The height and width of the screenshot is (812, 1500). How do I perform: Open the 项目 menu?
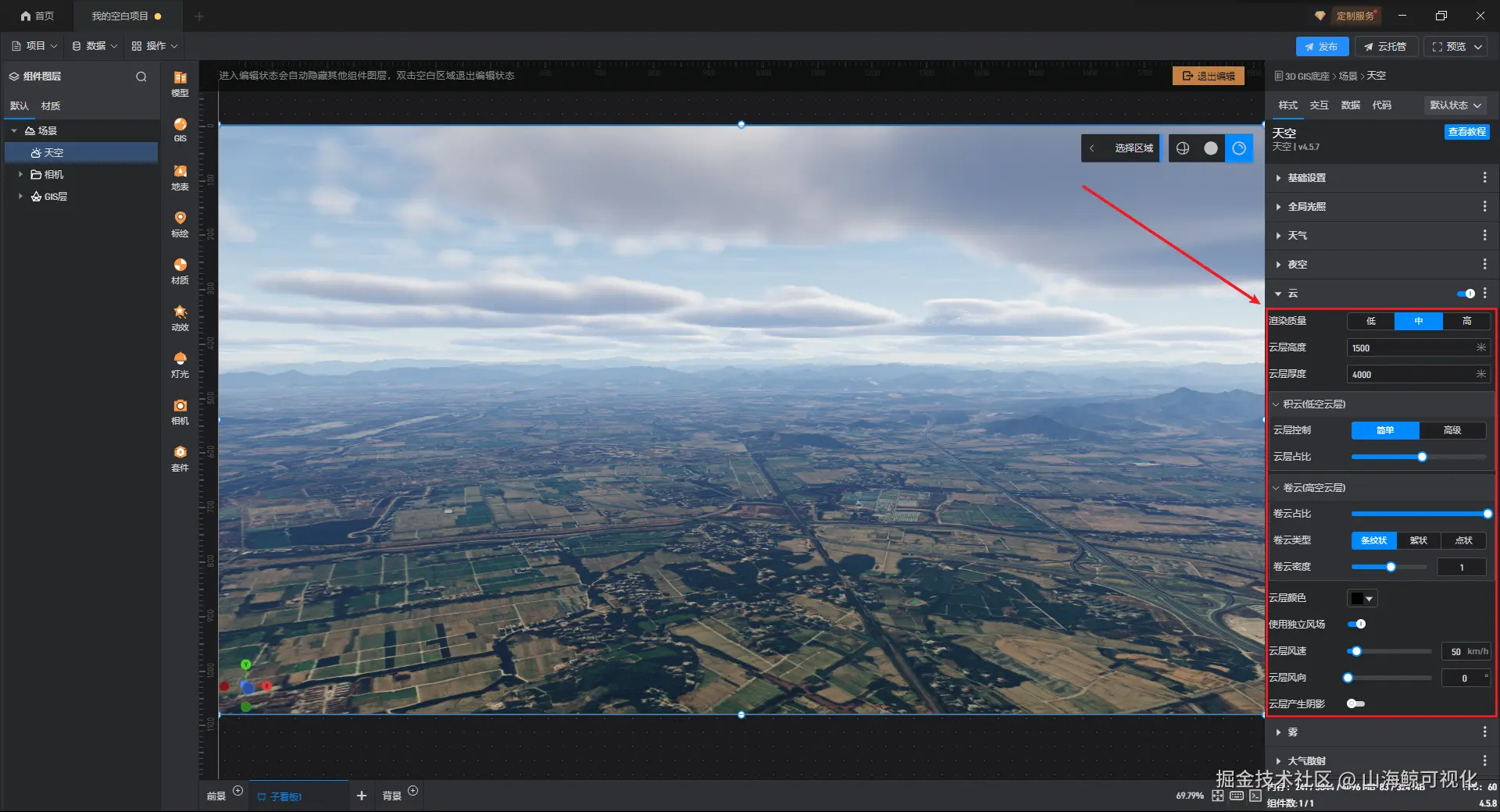pos(34,46)
